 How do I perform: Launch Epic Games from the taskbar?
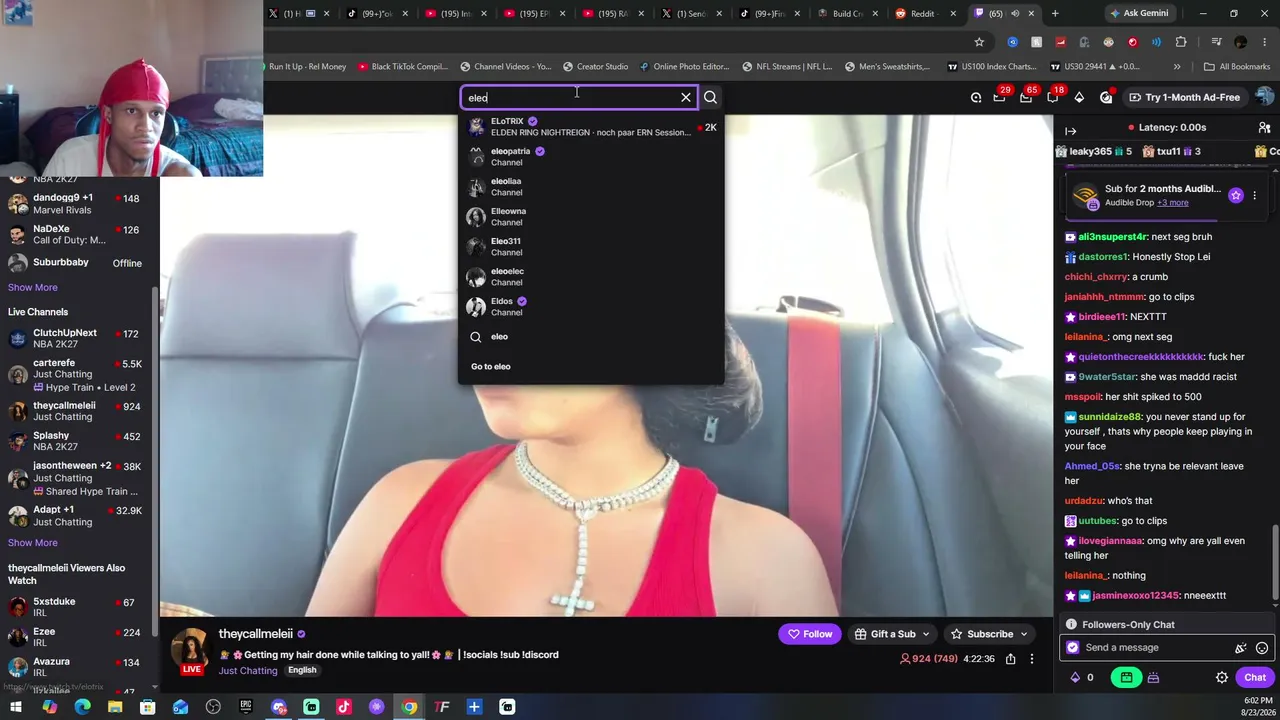(246, 707)
